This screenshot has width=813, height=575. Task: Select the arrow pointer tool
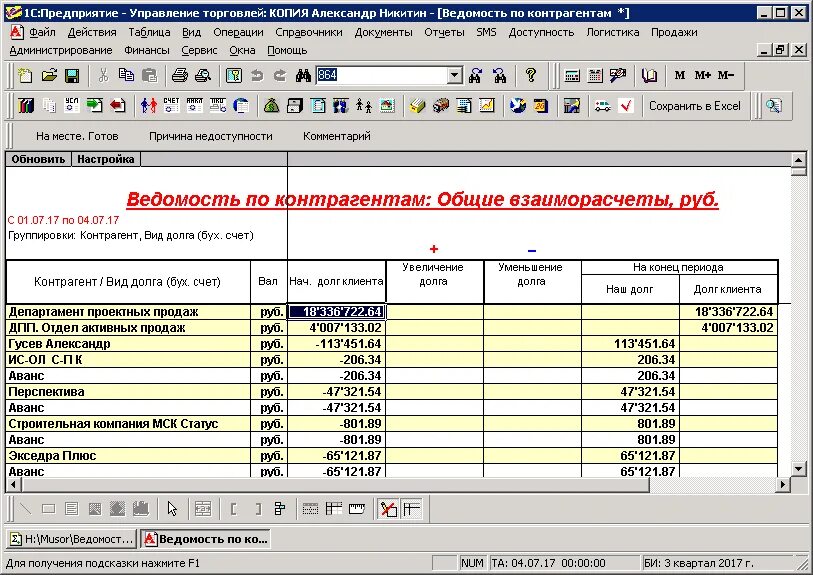point(173,509)
